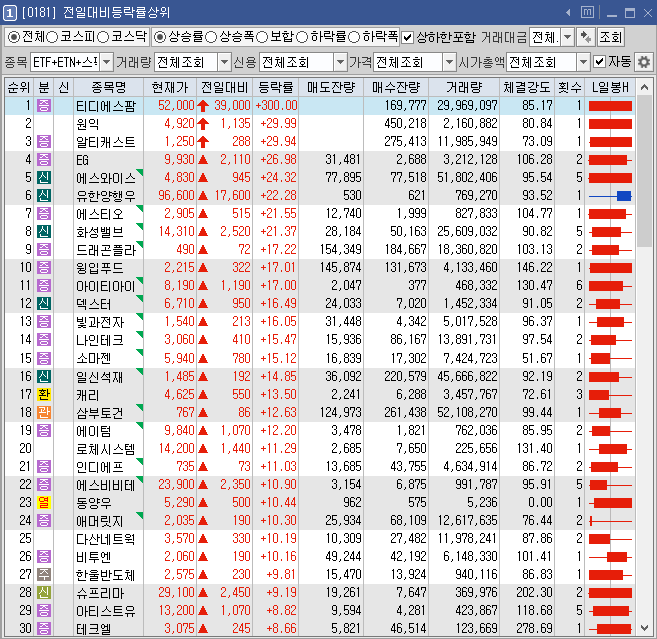Click the scrollbar up arrow
Image resolution: width=657 pixels, height=639 pixels.
click(644, 87)
